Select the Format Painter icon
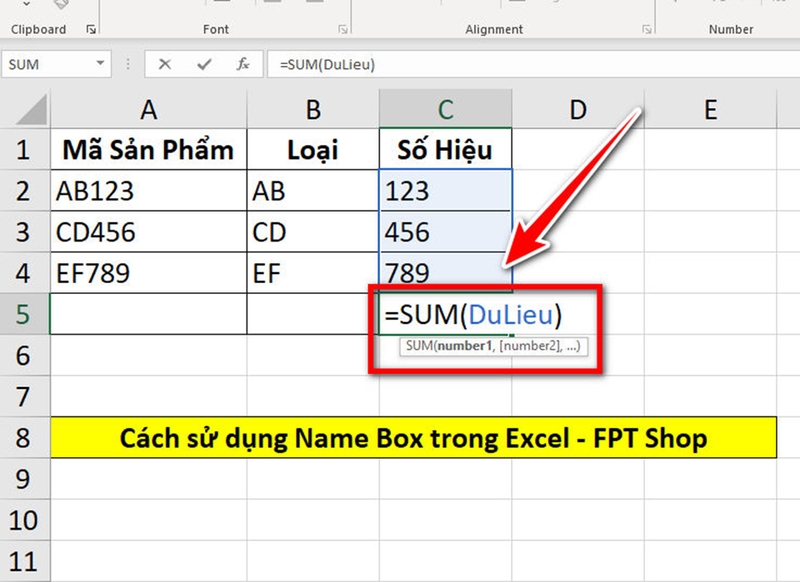Screen dimensions: 800x582 pos(60,5)
